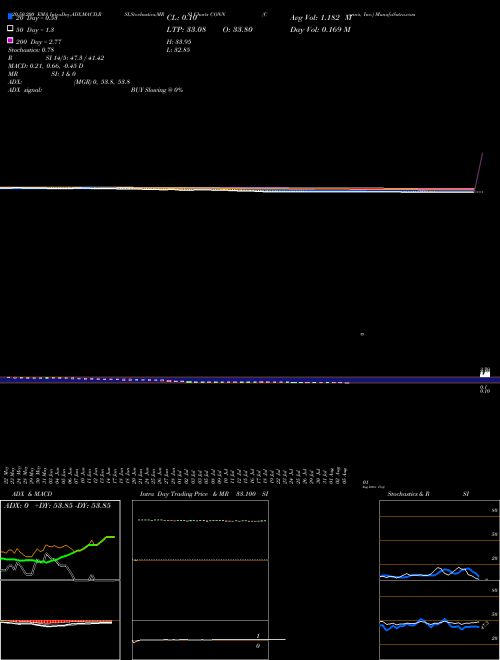Select the '200 Day = 2.77' legend text

(x=38, y=42)
